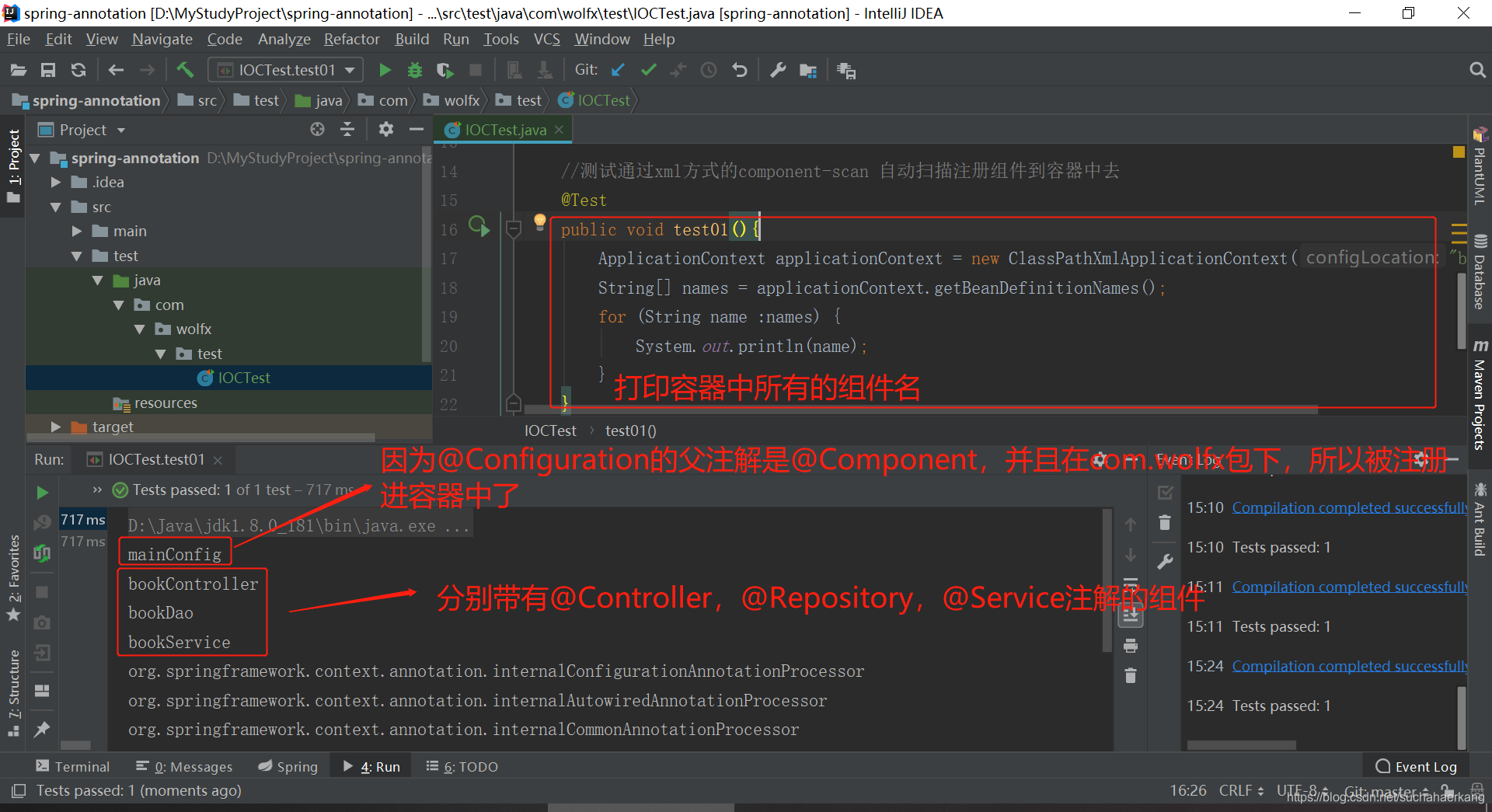
Task: Open the Refactor menu
Action: click(x=352, y=39)
